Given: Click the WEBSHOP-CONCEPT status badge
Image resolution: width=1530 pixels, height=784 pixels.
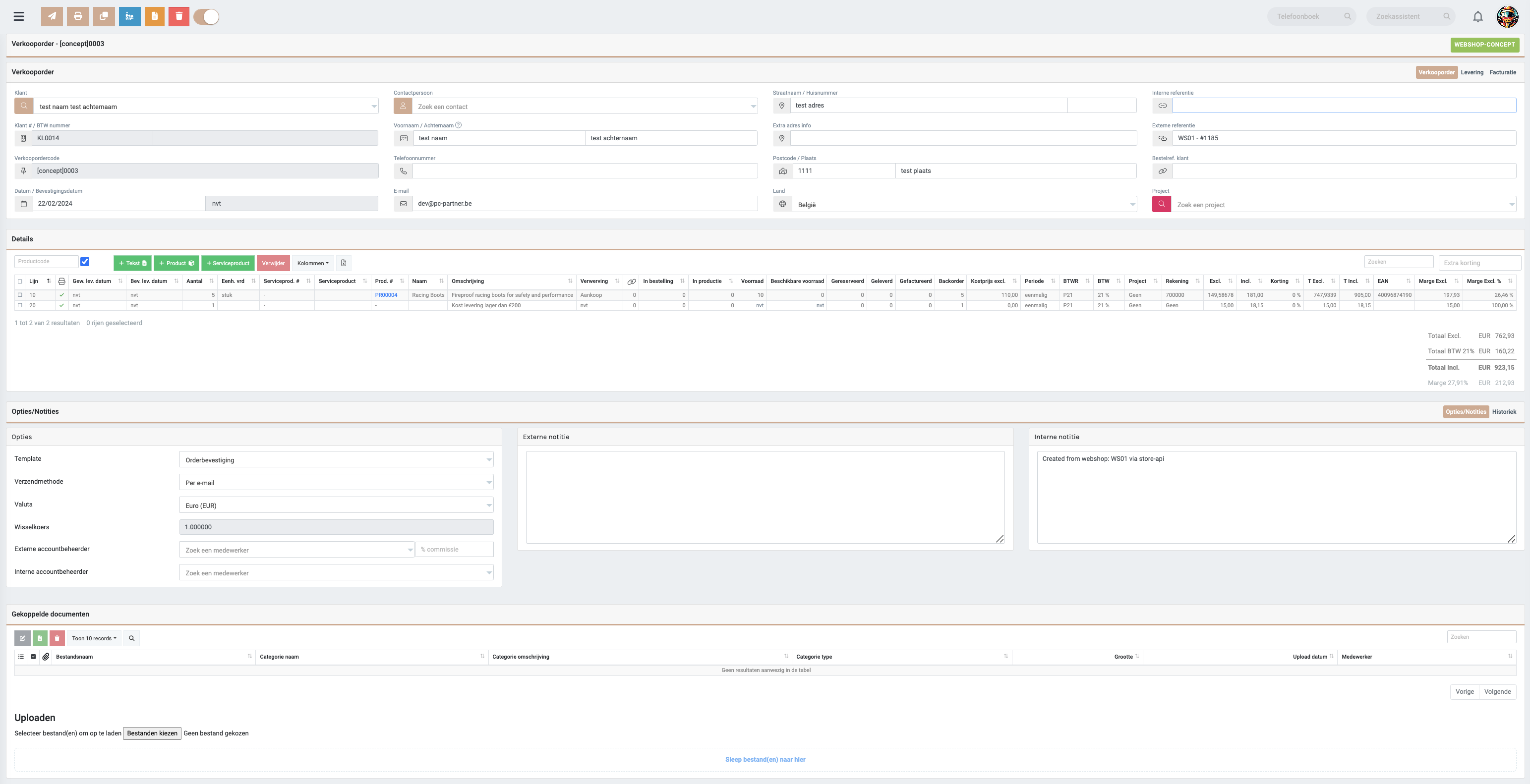Looking at the screenshot, I should [1484, 45].
